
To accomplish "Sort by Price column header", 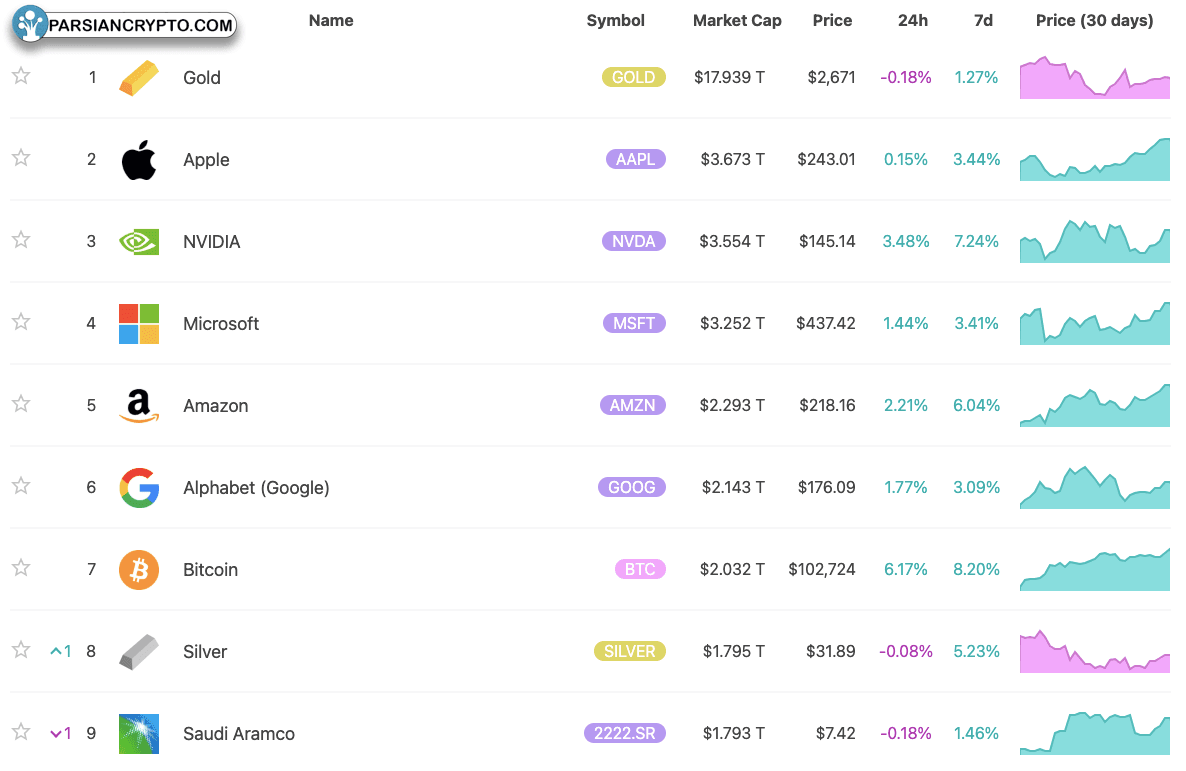I will pos(832,20).
